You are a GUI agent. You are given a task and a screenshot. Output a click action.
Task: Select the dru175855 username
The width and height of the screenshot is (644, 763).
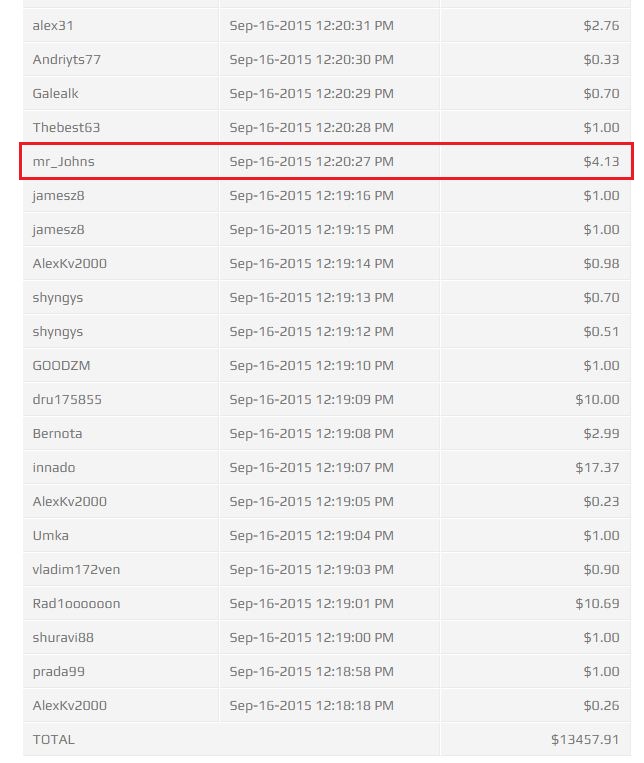pyautogui.click(x=67, y=399)
